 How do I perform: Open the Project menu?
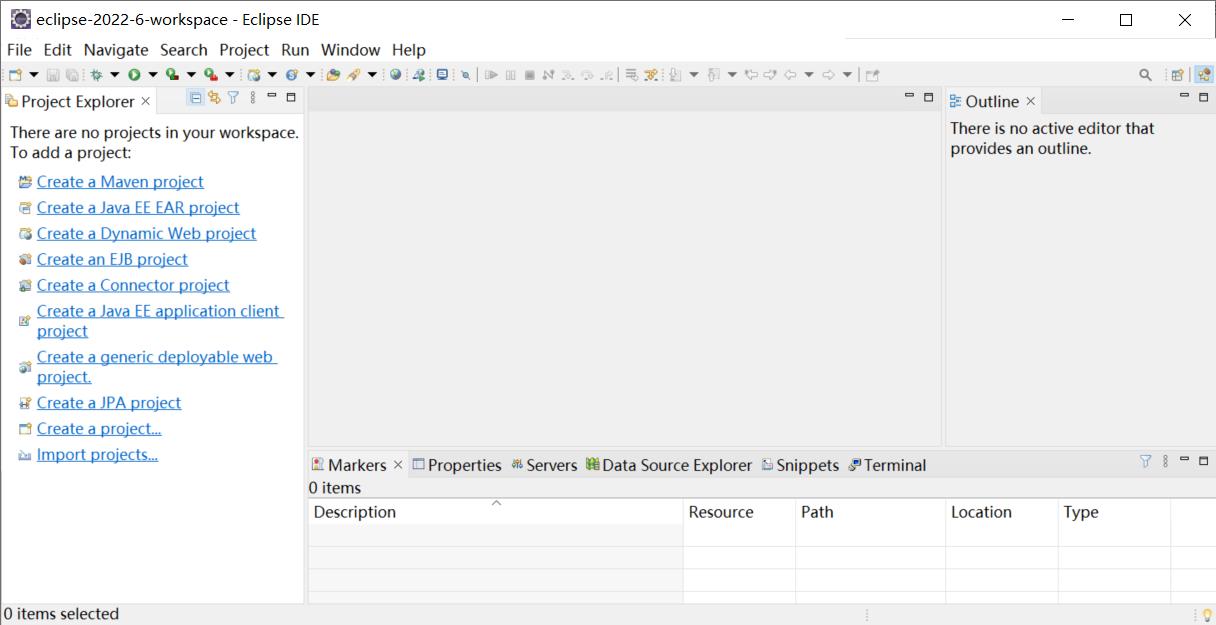tap(244, 49)
